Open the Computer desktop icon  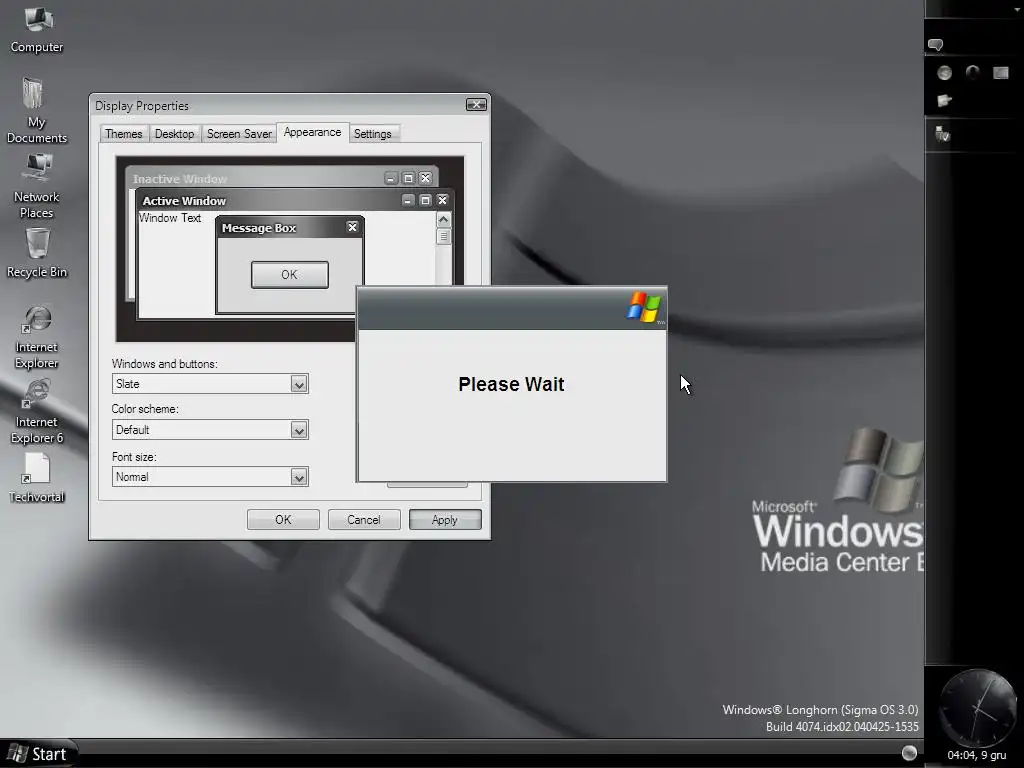tap(37, 29)
